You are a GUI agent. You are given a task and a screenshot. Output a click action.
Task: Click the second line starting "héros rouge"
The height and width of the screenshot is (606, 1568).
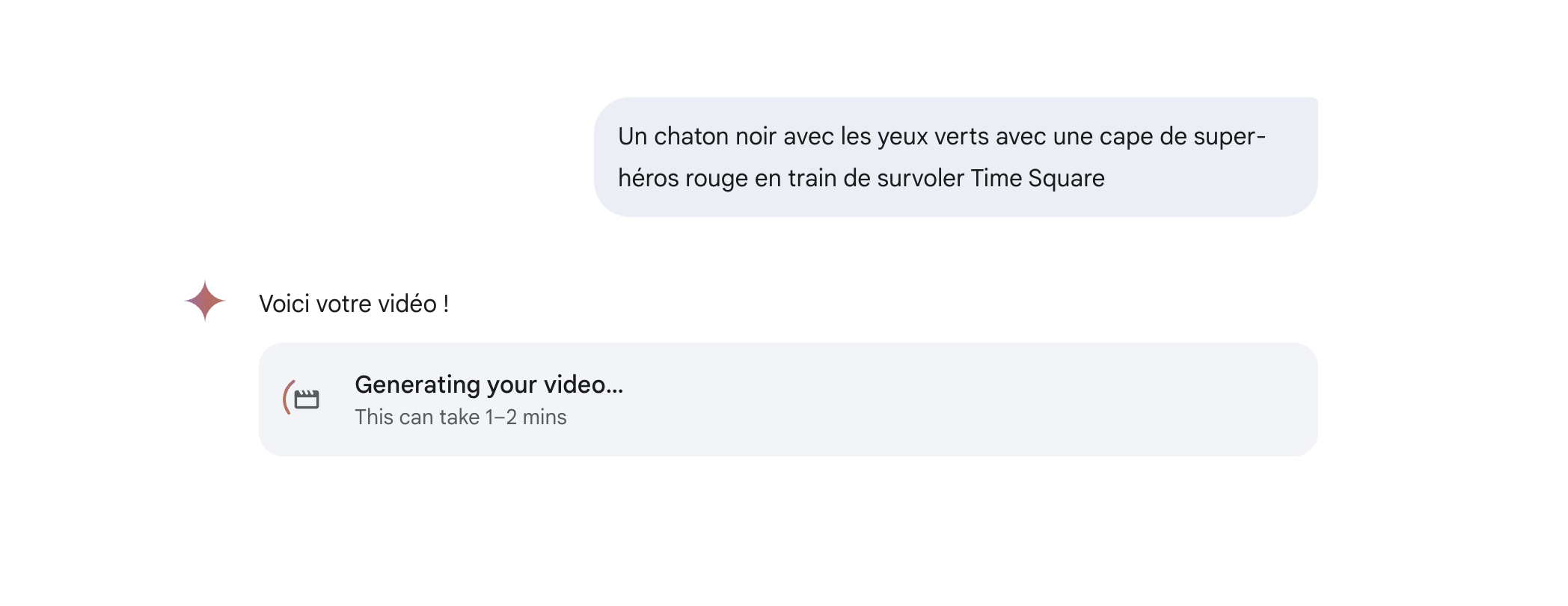coord(861,178)
